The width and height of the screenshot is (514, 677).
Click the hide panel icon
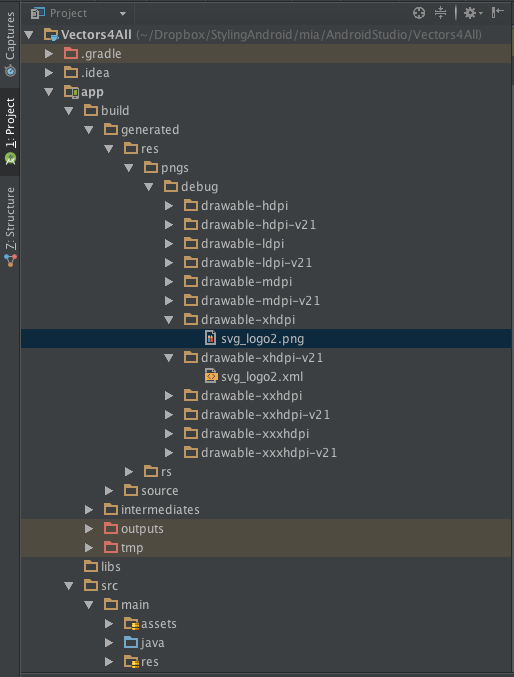point(497,12)
